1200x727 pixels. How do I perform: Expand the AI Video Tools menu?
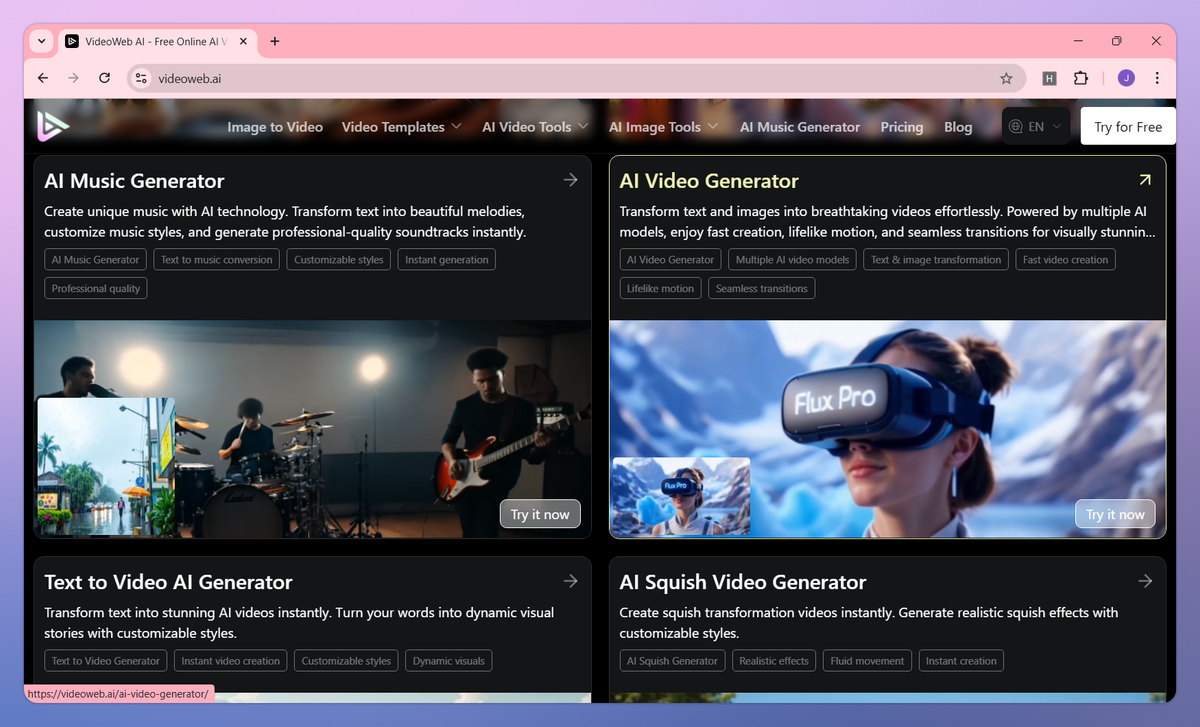coord(535,127)
